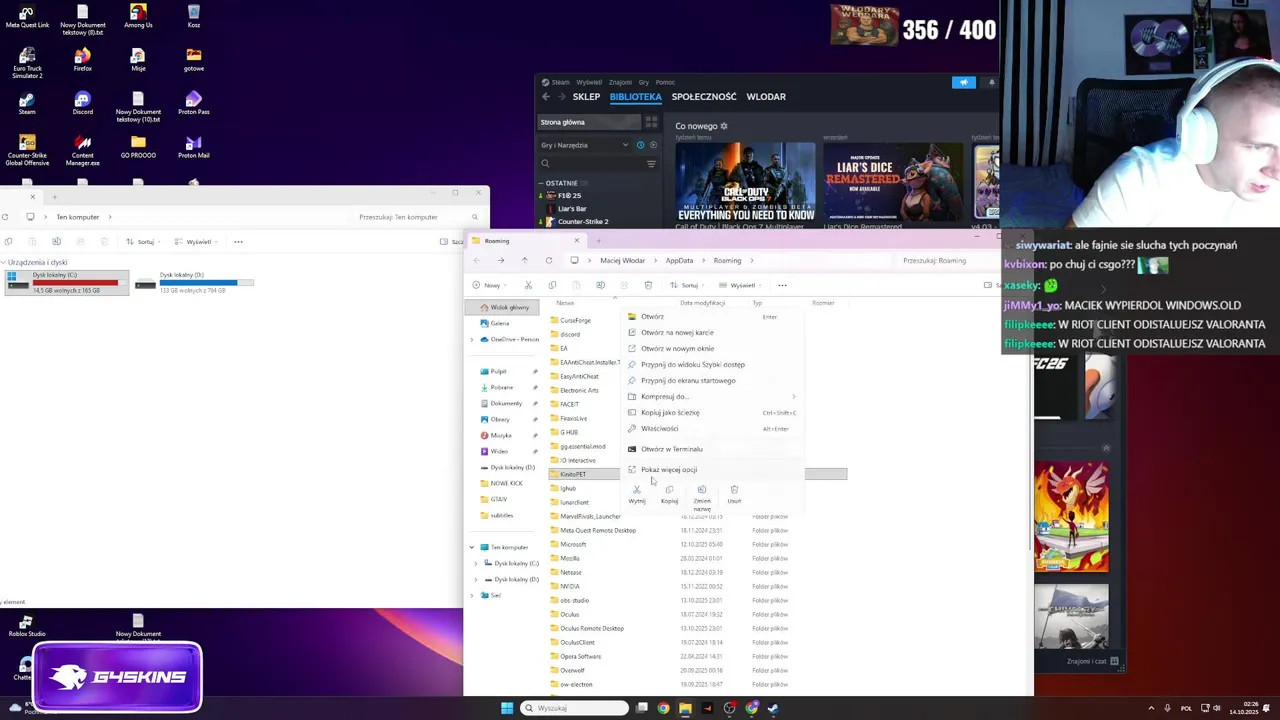Click AppData in the breadcrumb path
This screenshot has height=720, width=1280.
coord(679,261)
